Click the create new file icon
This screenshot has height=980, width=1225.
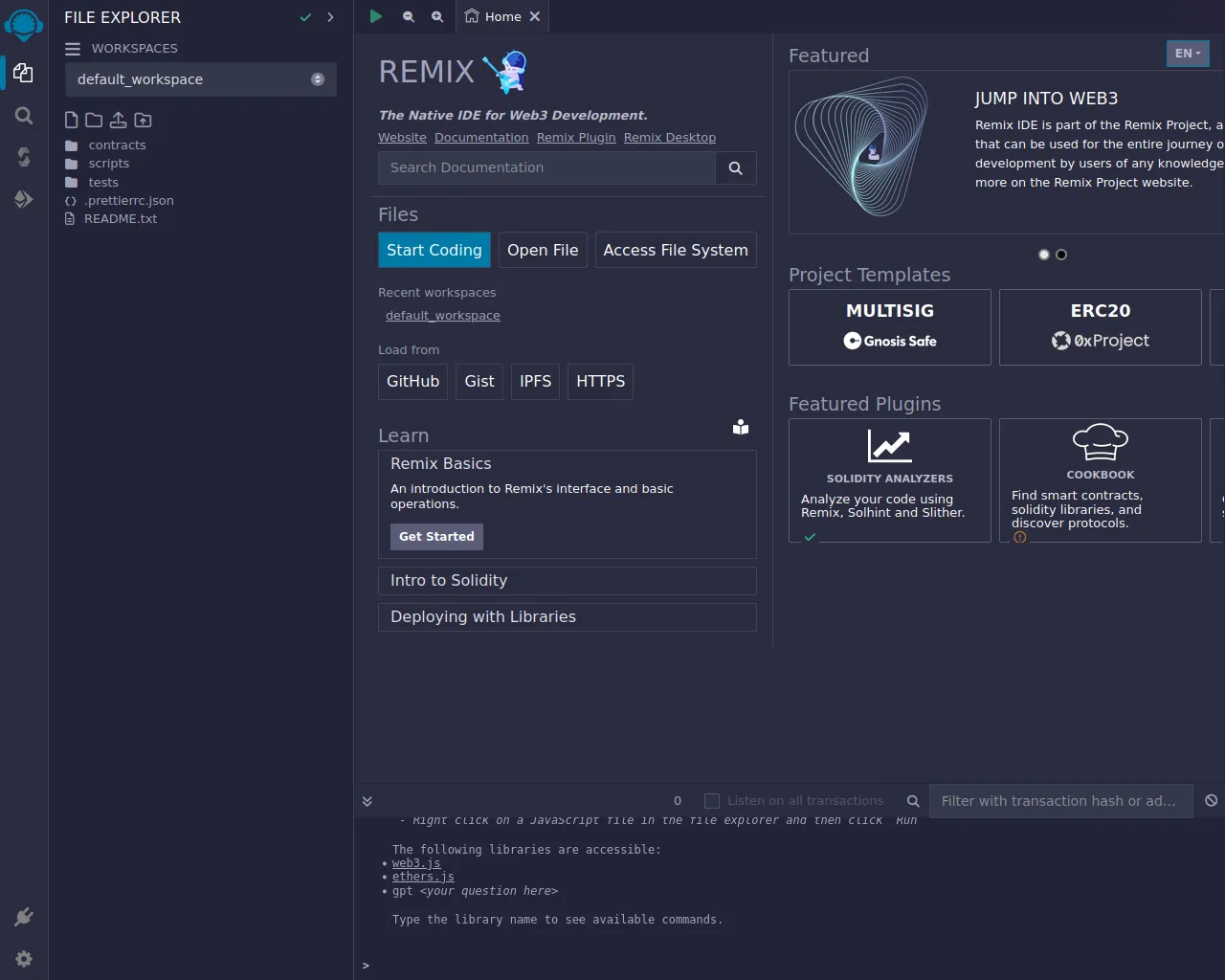(71, 120)
